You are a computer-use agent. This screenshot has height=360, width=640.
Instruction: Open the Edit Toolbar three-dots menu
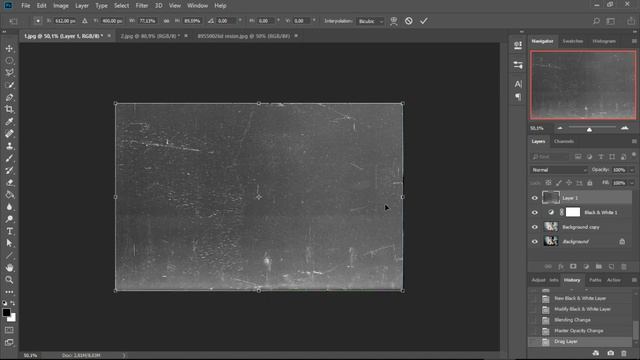coord(9,292)
